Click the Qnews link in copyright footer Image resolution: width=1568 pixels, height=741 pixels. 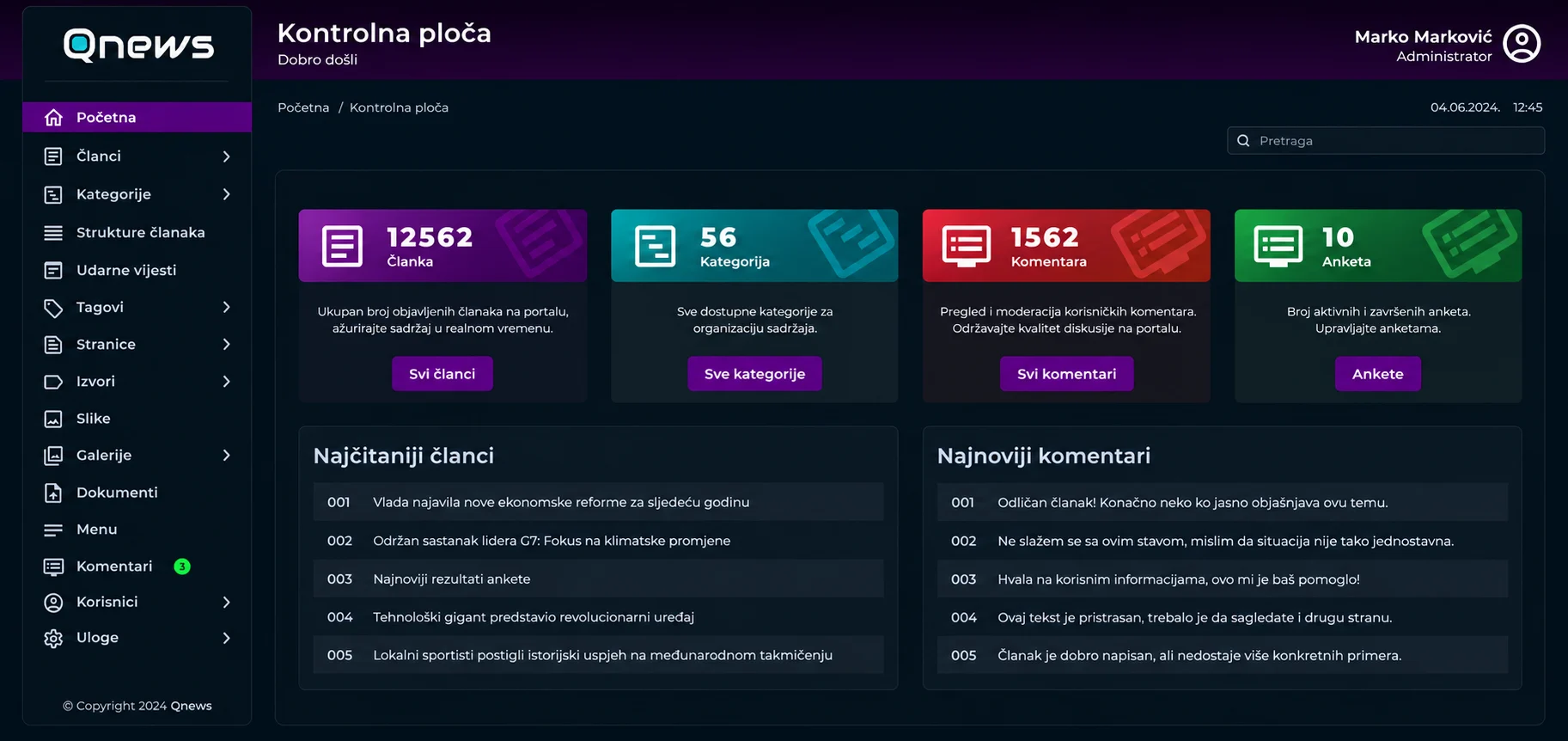point(191,706)
